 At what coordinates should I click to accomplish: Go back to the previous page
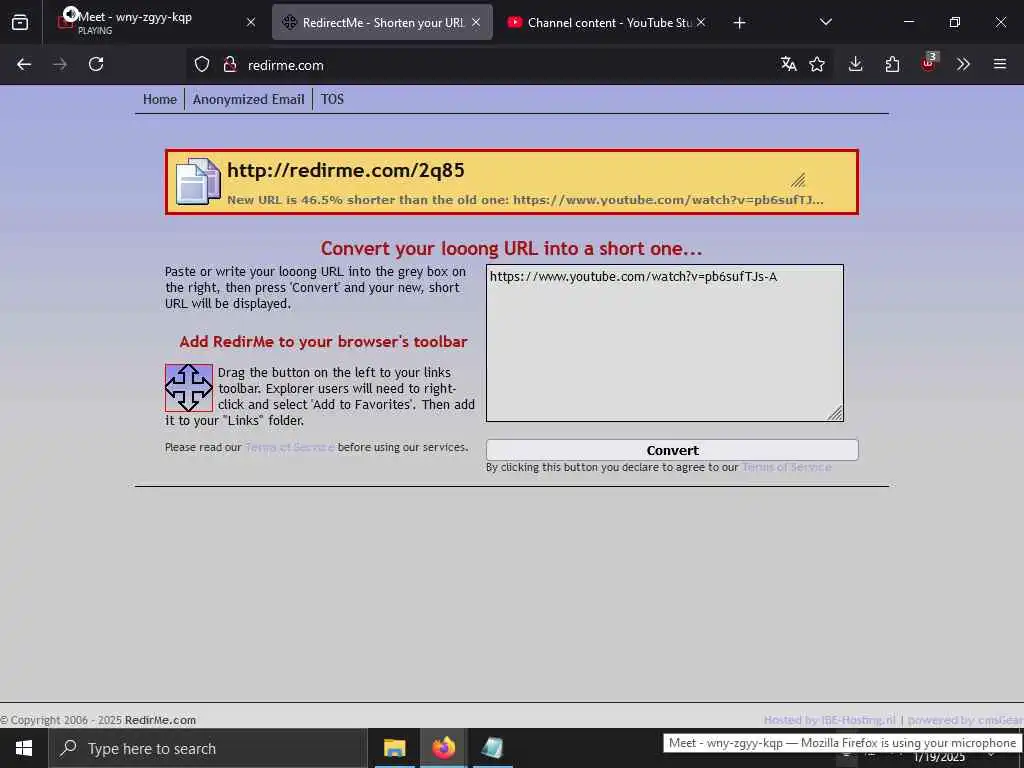click(x=24, y=64)
